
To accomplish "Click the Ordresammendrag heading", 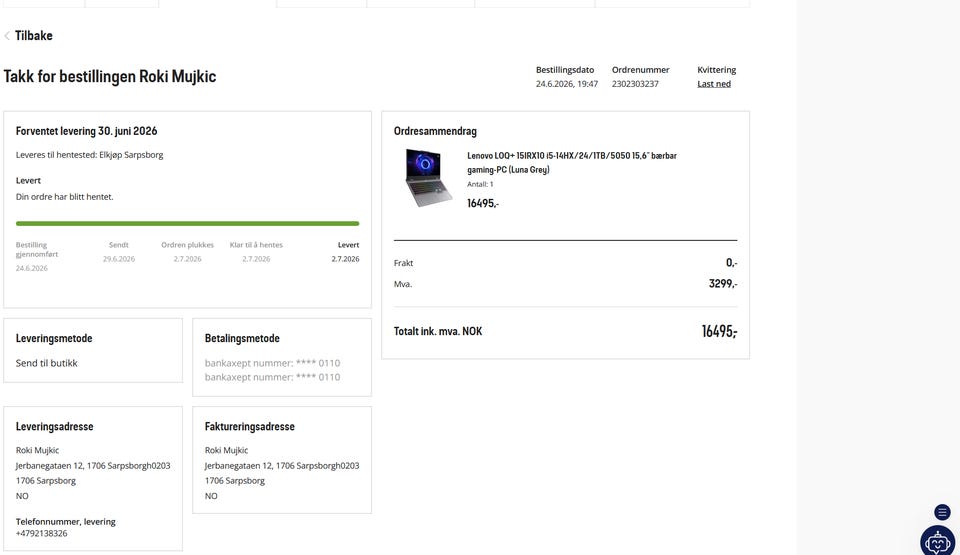I will point(435,131).
